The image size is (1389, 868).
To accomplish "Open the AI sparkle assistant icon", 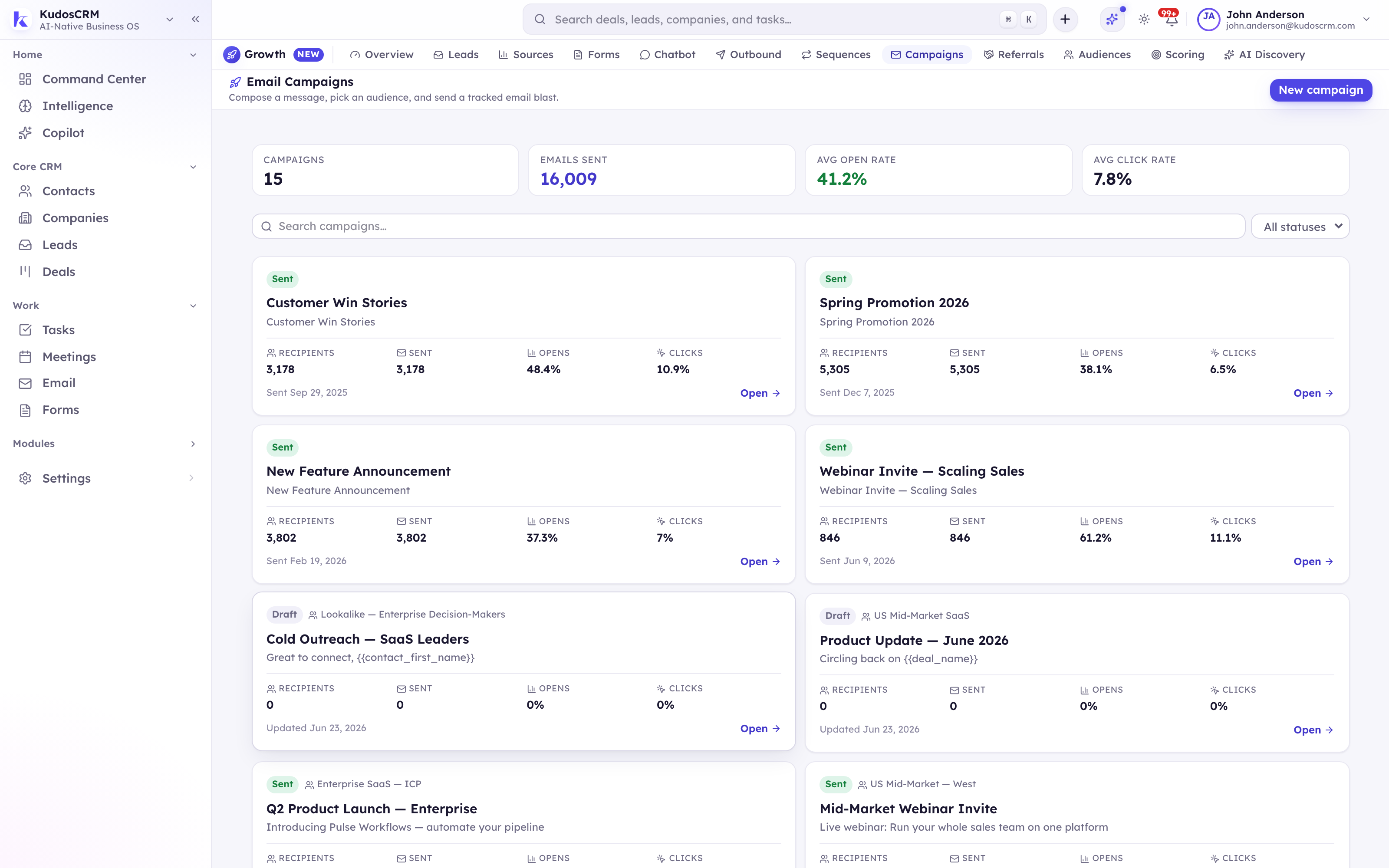I will tap(1112, 20).
